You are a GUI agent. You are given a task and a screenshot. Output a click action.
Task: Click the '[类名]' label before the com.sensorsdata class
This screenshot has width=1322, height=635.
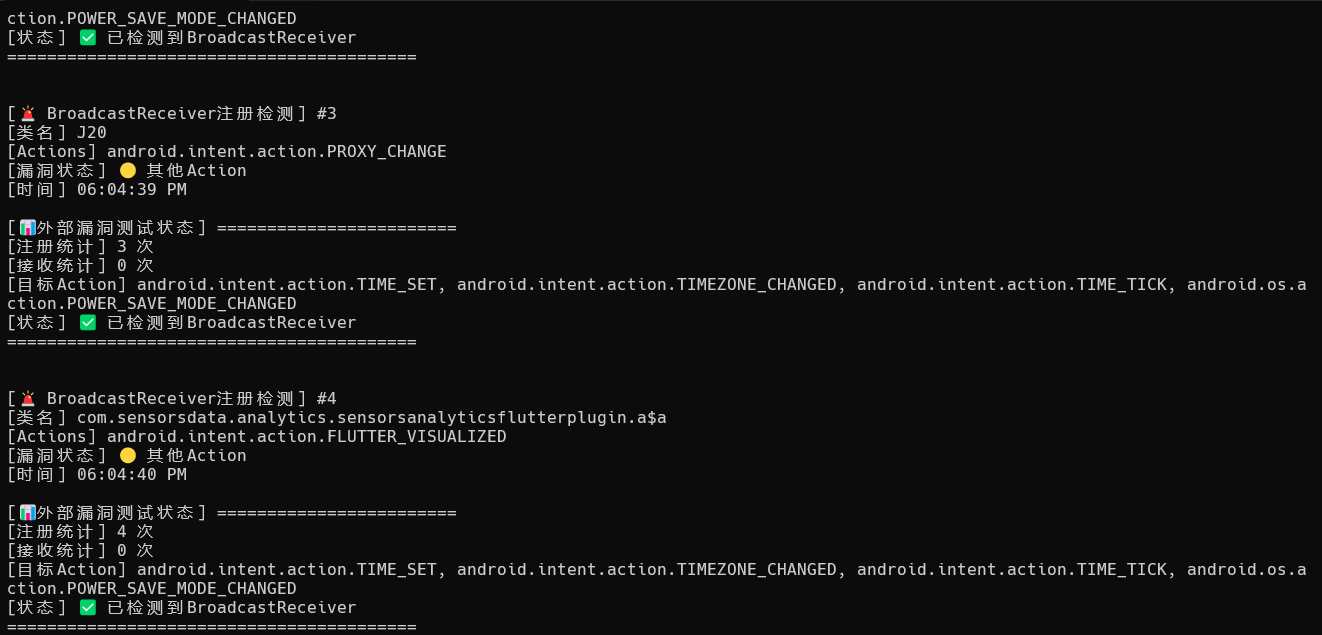[37, 417]
